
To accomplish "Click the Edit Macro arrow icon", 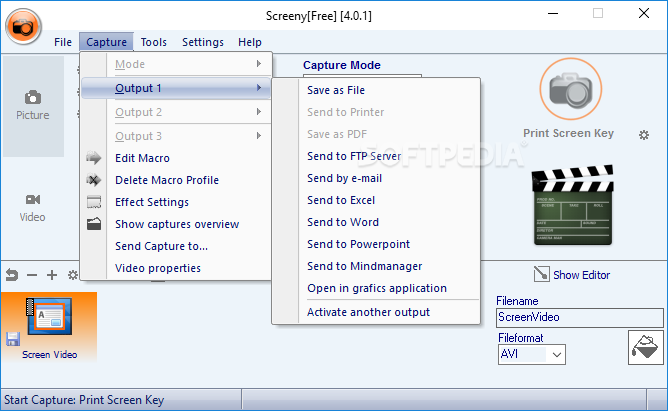I will pyautogui.click(x=94, y=158).
